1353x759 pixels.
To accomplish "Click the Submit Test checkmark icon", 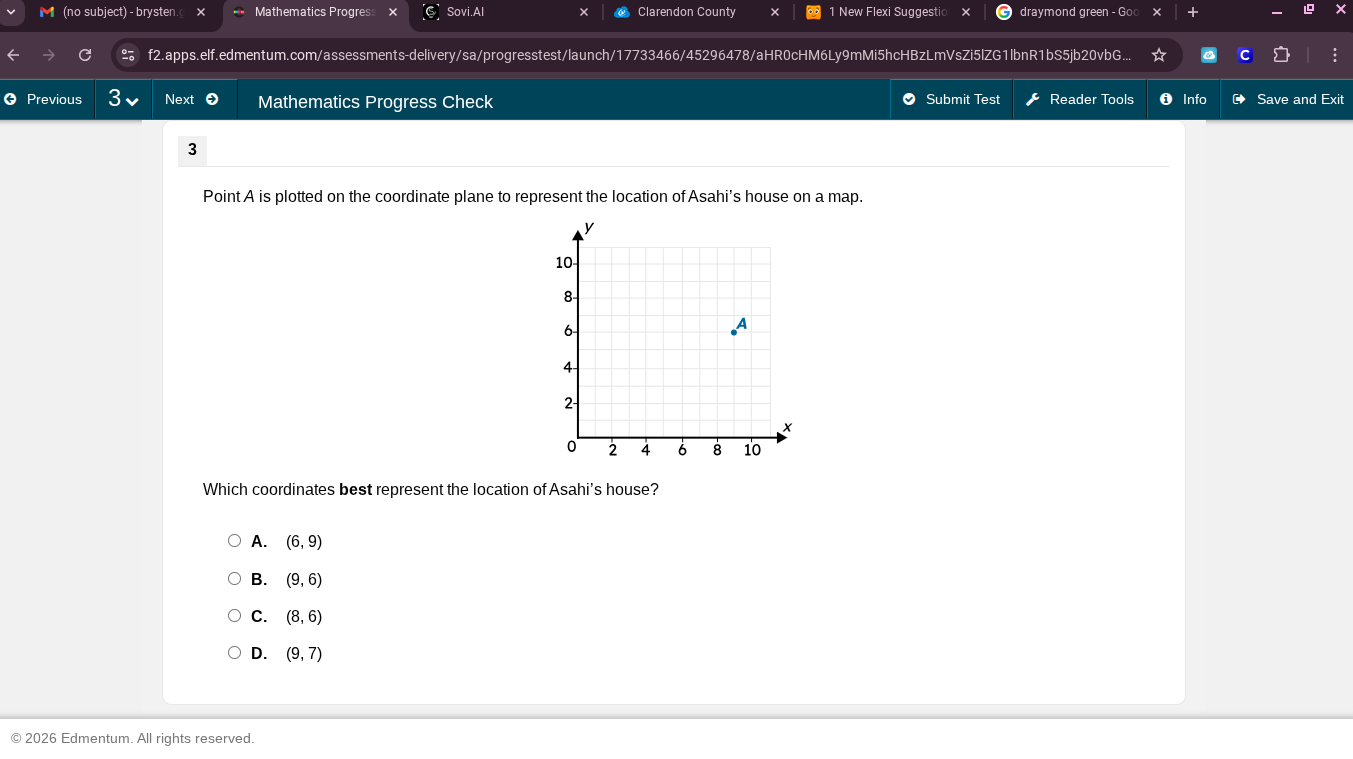I will point(909,99).
